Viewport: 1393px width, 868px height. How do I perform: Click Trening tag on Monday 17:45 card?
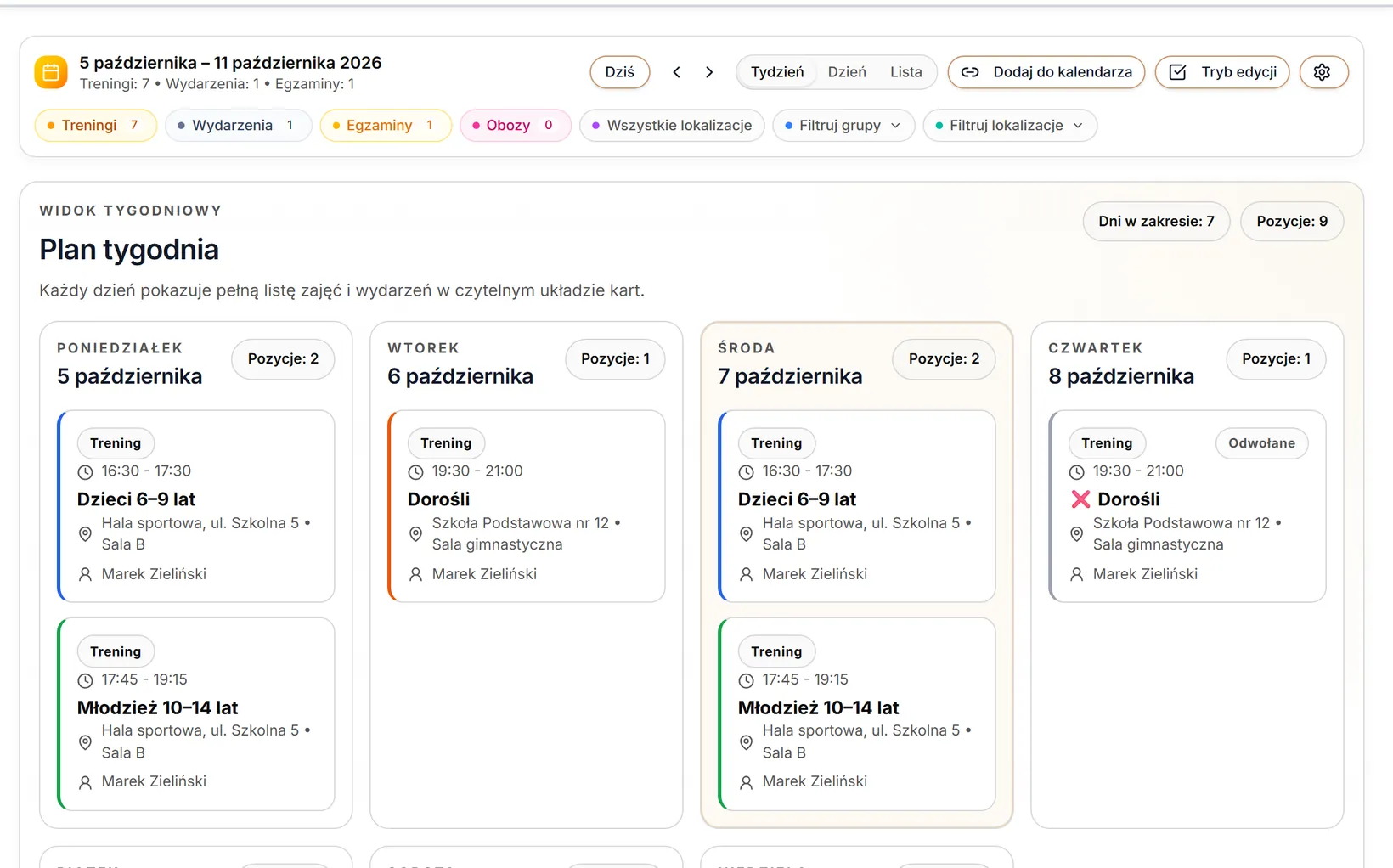tap(116, 651)
